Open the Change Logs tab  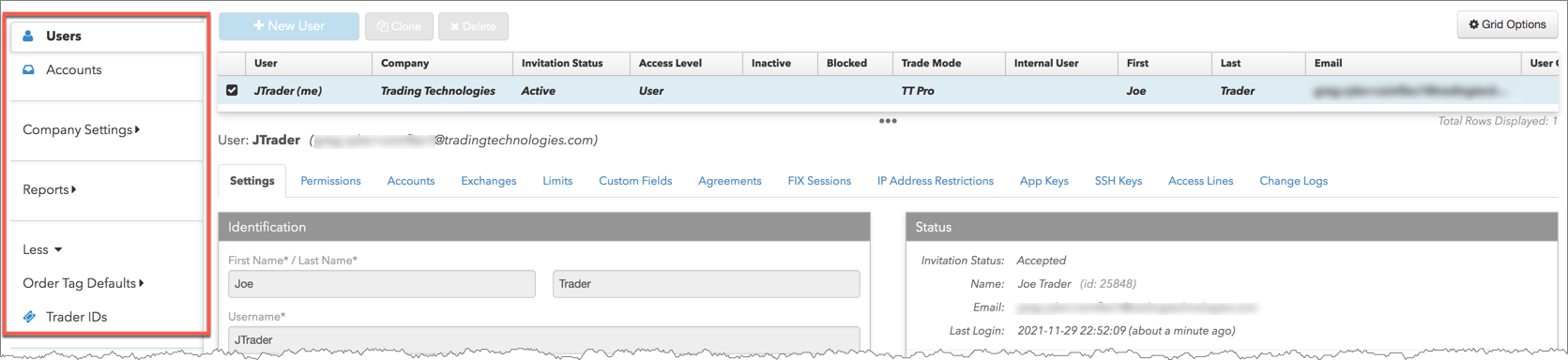click(1293, 181)
